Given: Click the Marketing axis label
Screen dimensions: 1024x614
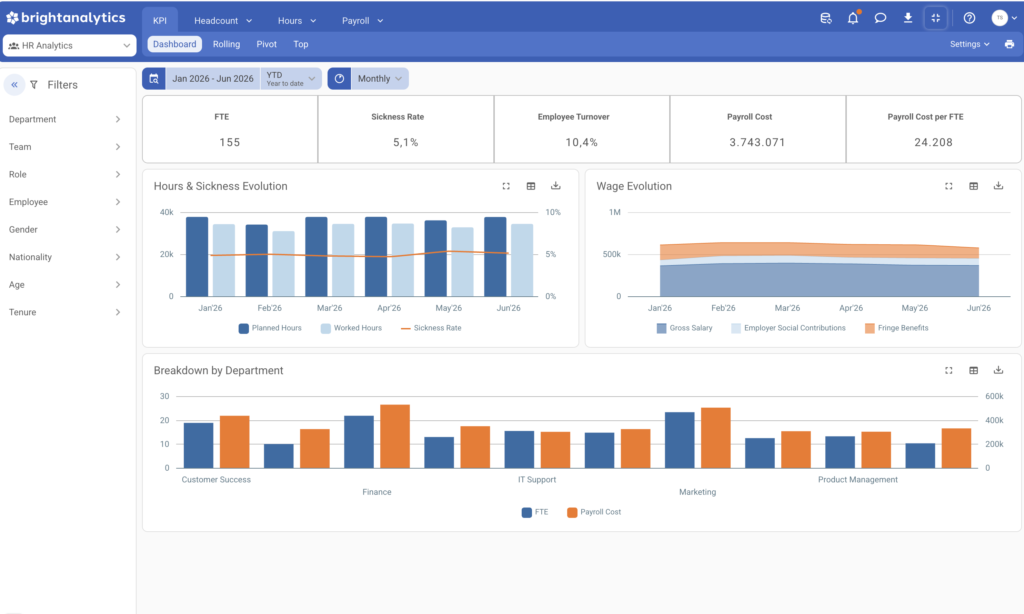Looking at the screenshot, I should pos(697,493).
